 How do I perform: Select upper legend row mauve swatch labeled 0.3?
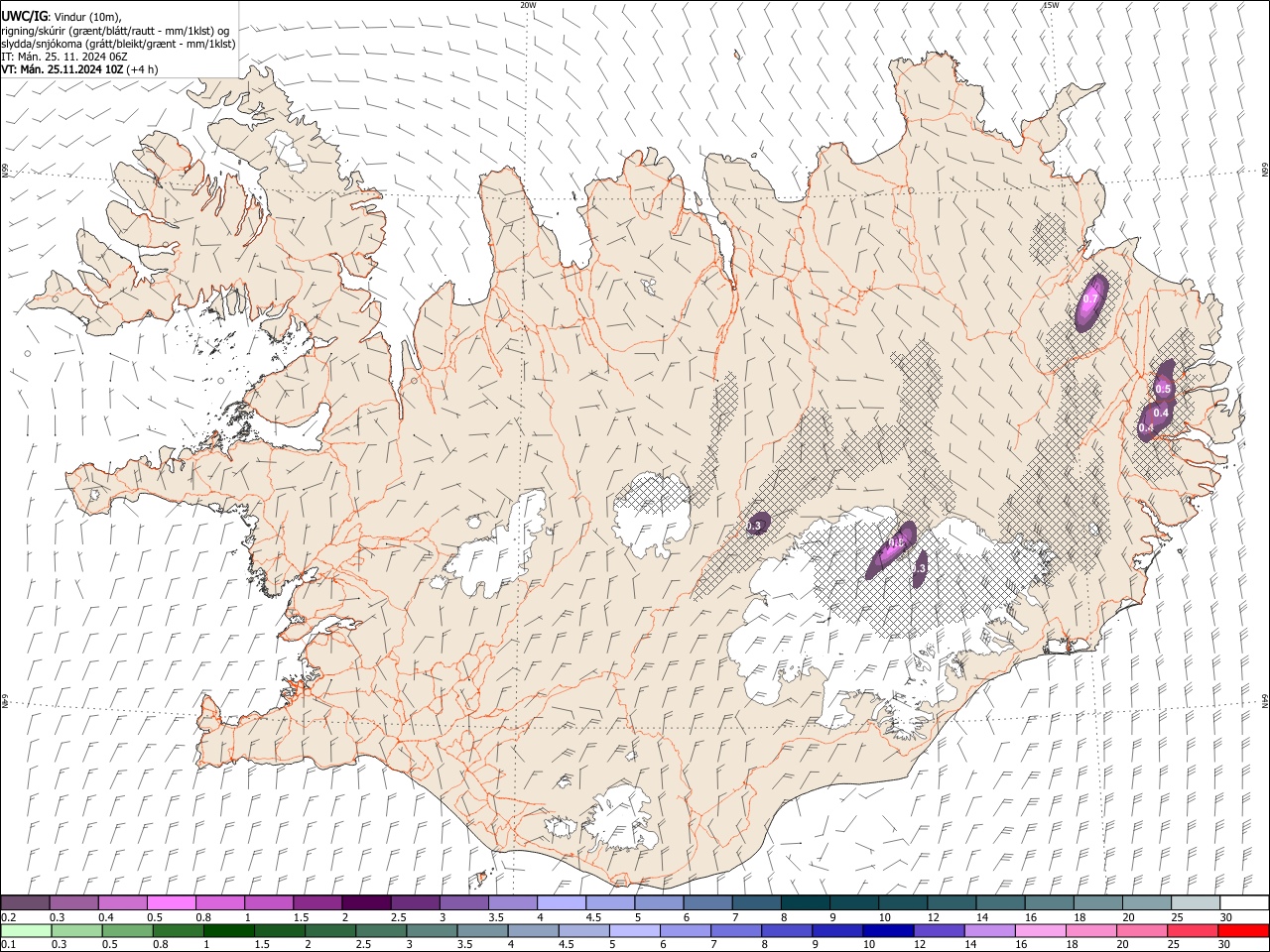(x=73, y=902)
